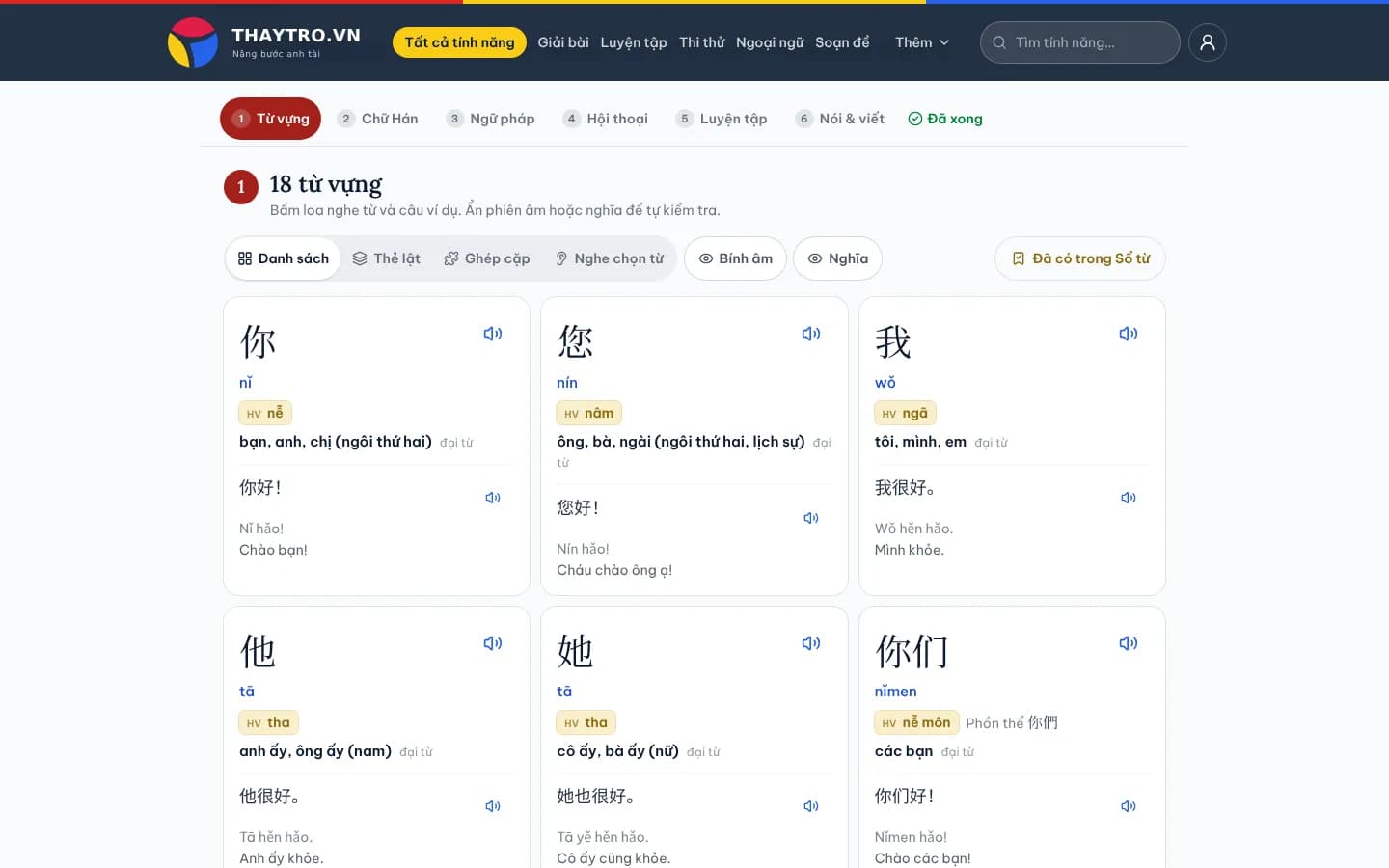The width and height of the screenshot is (1389, 868).
Task: Switch to Nghe chọn từ mode
Action: (610, 258)
